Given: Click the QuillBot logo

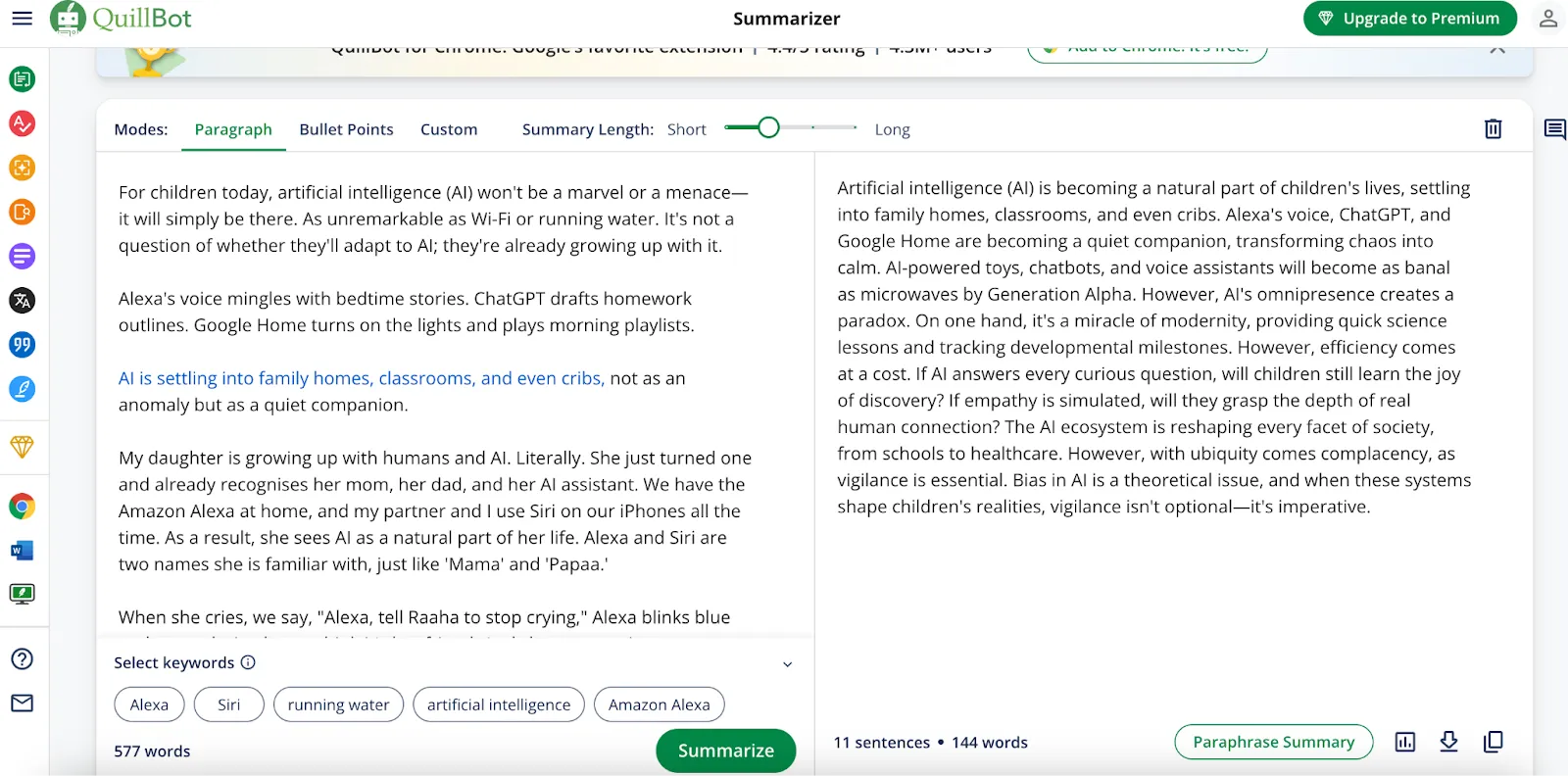Looking at the screenshot, I should pyautogui.click(x=122, y=18).
